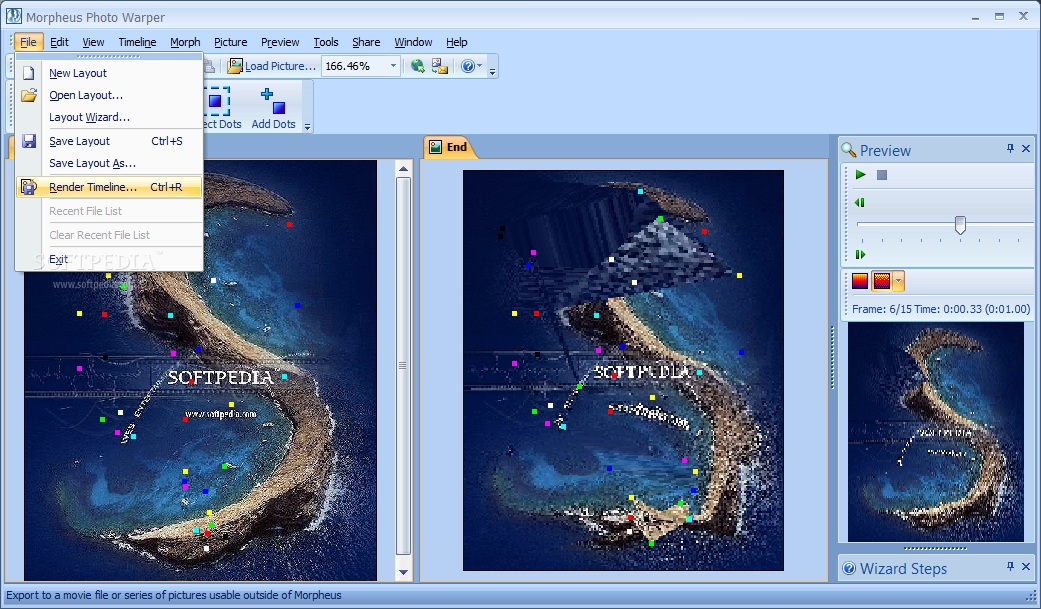This screenshot has width=1041, height=609.
Task: Select Render Timeline... menu entry
Action: [x=109, y=187]
